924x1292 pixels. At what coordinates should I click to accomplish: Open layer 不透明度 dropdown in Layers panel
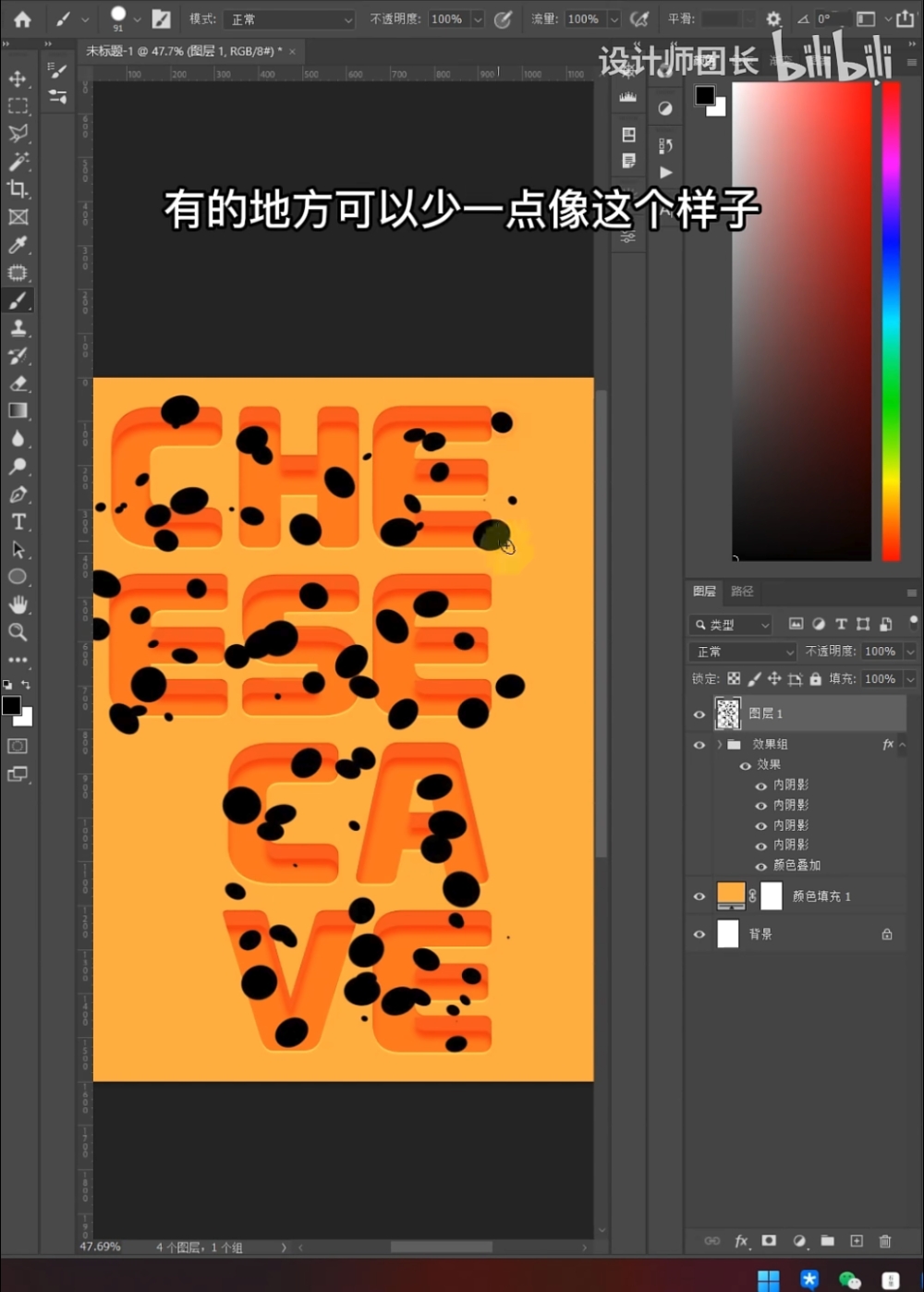coord(910,652)
